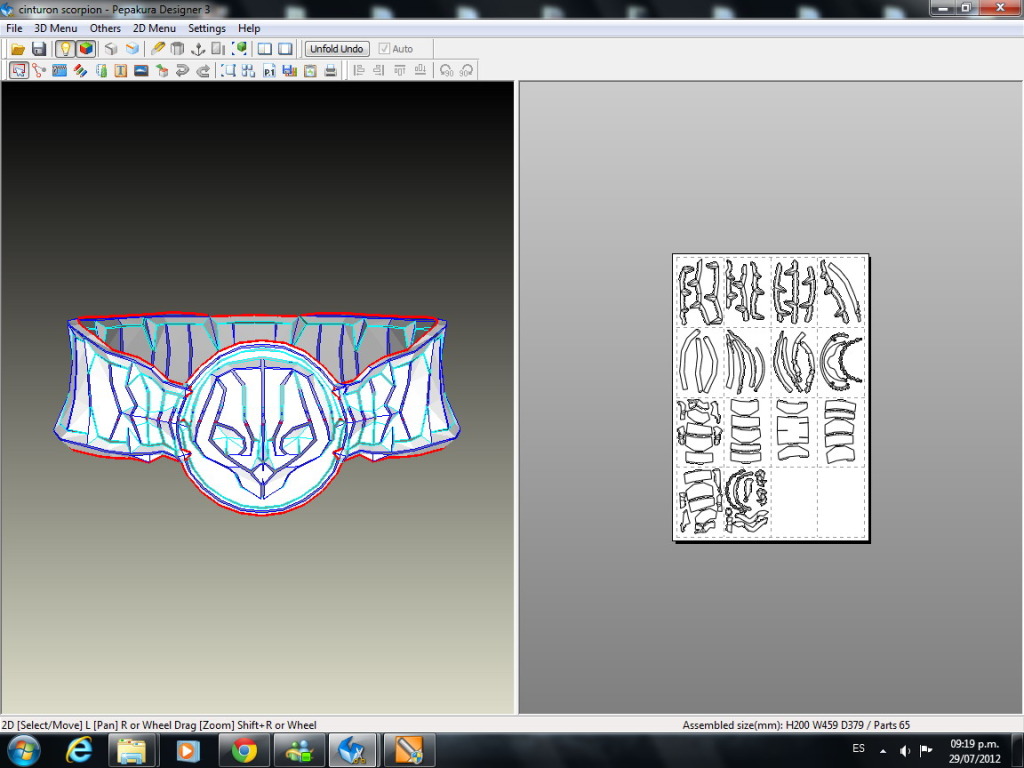Image resolution: width=1024 pixels, height=768 pixels.
Task: Open Windows Explorer folder from the taskbar
Action: 132,750
